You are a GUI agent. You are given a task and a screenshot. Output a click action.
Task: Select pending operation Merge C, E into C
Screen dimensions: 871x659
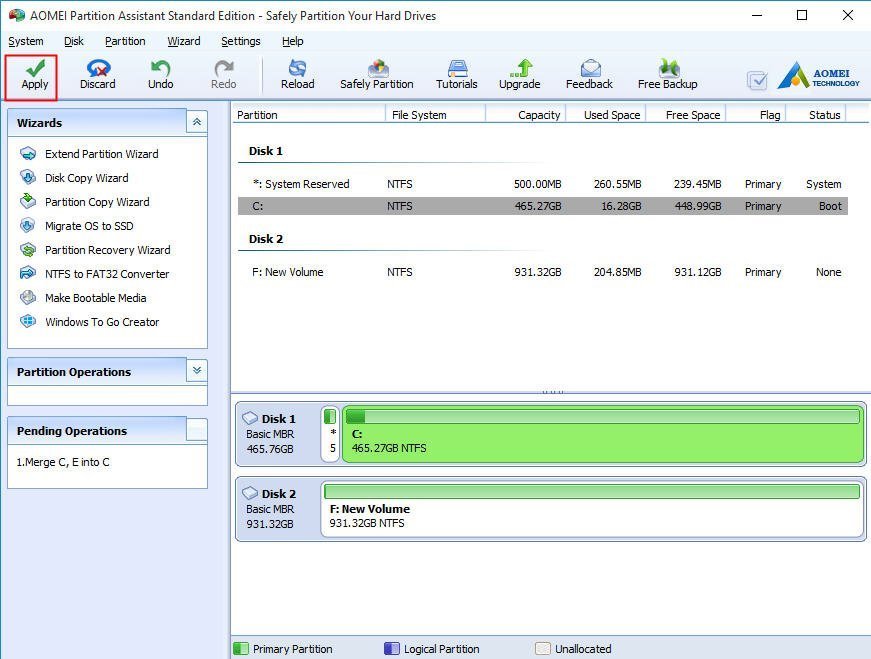pyautogui.click(x=63, y=462)
